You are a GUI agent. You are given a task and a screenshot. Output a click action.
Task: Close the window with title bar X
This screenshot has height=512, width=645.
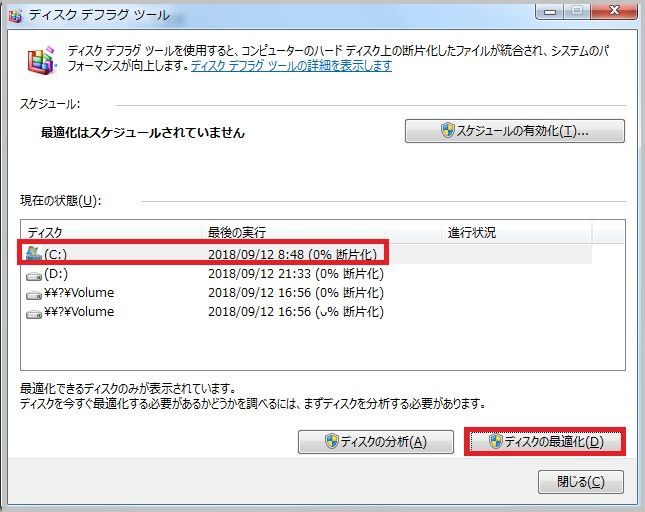point(615,11)
